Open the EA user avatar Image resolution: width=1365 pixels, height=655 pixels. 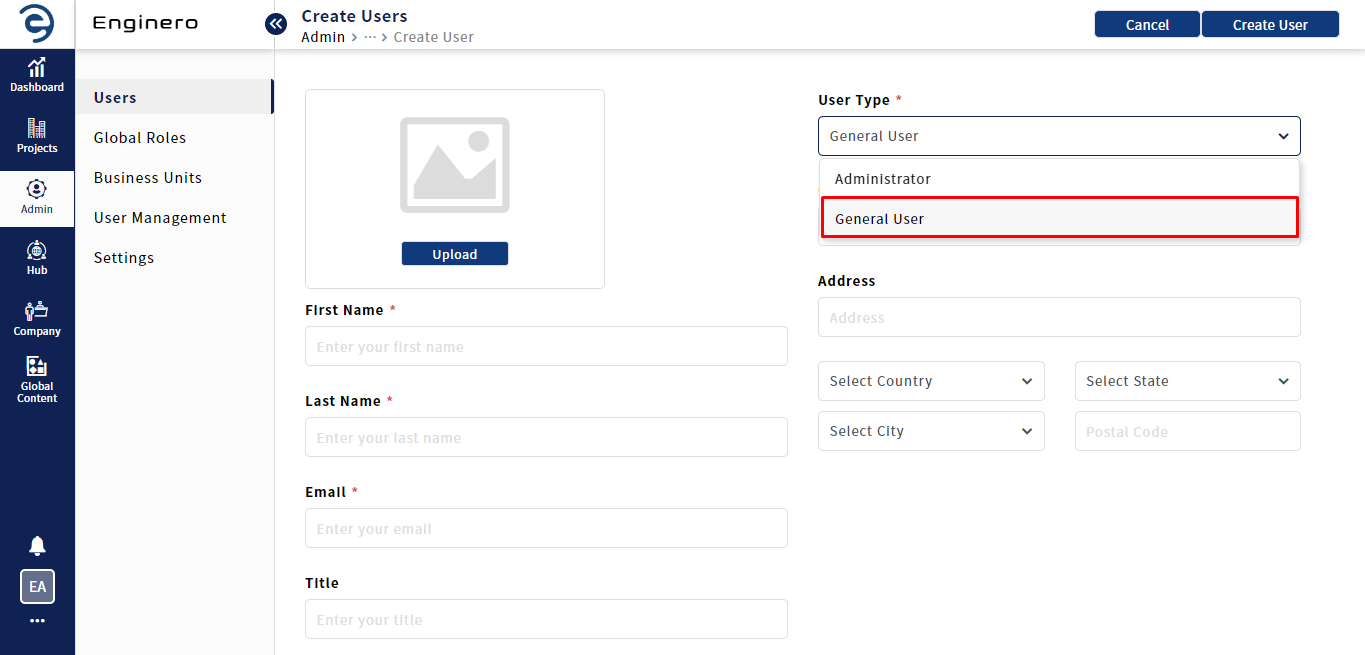pos(37,587)
